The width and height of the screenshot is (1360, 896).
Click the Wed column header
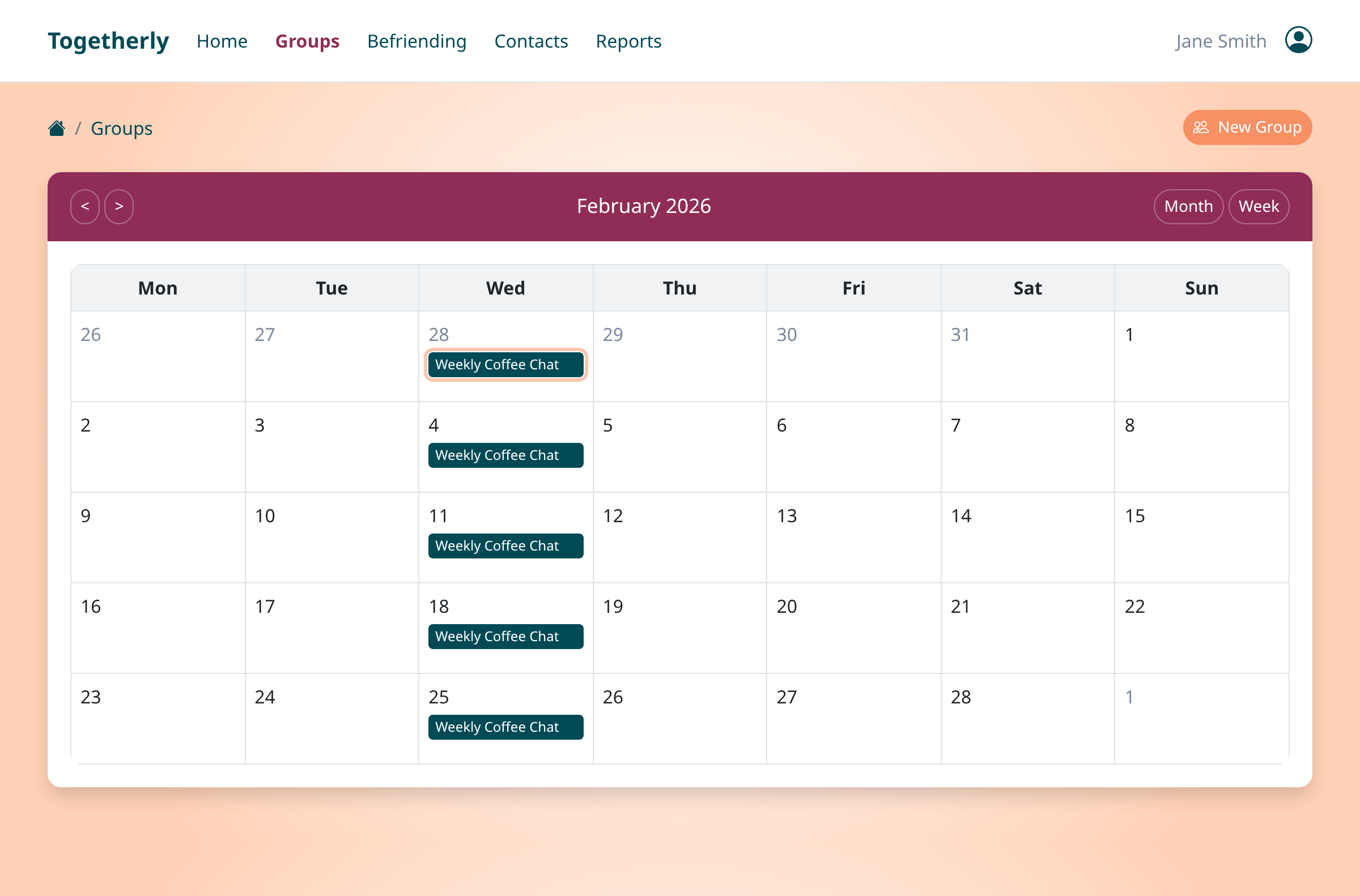click(x=506, y=288)
